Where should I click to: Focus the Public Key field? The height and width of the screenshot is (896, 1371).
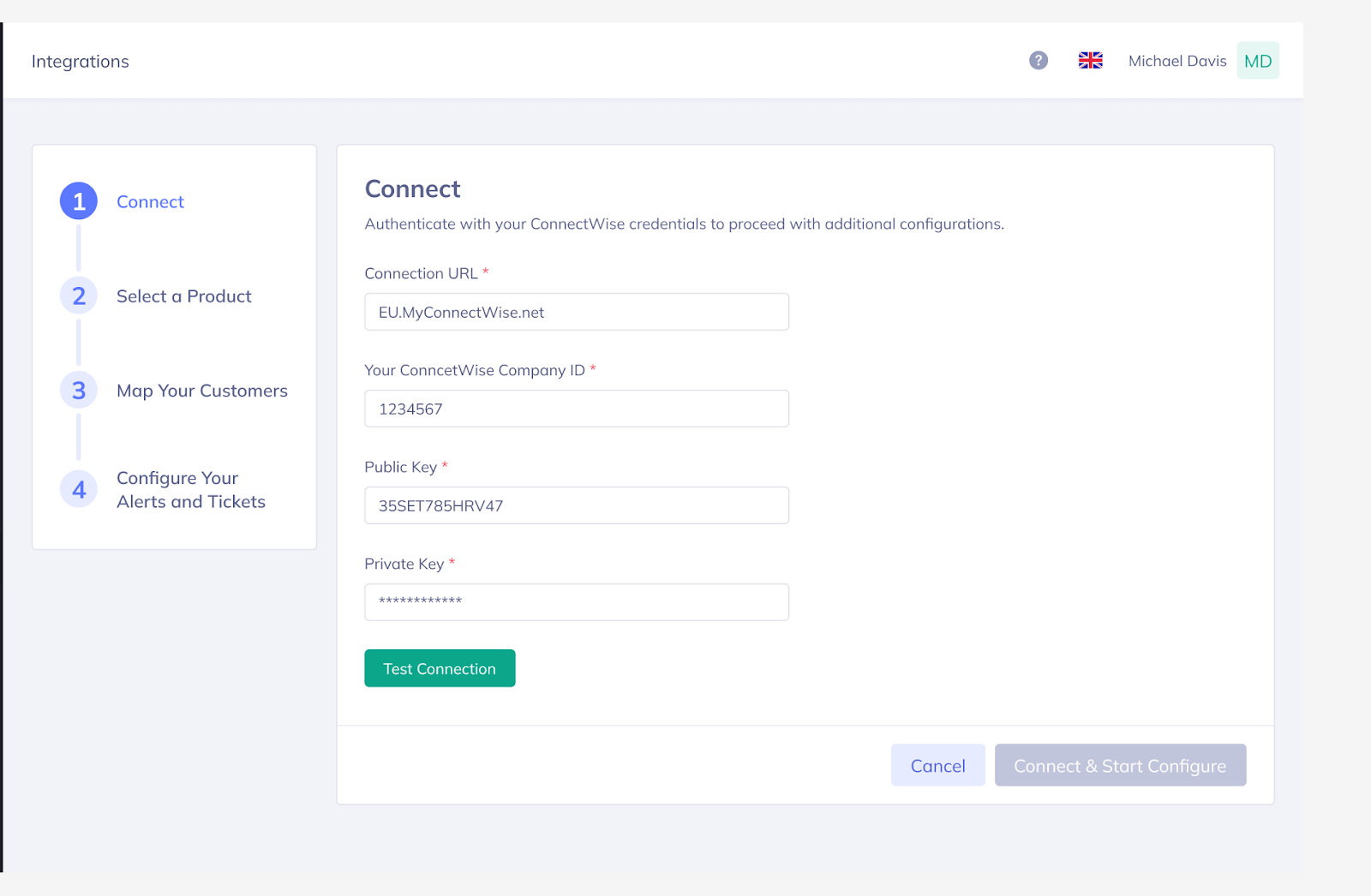577,505
